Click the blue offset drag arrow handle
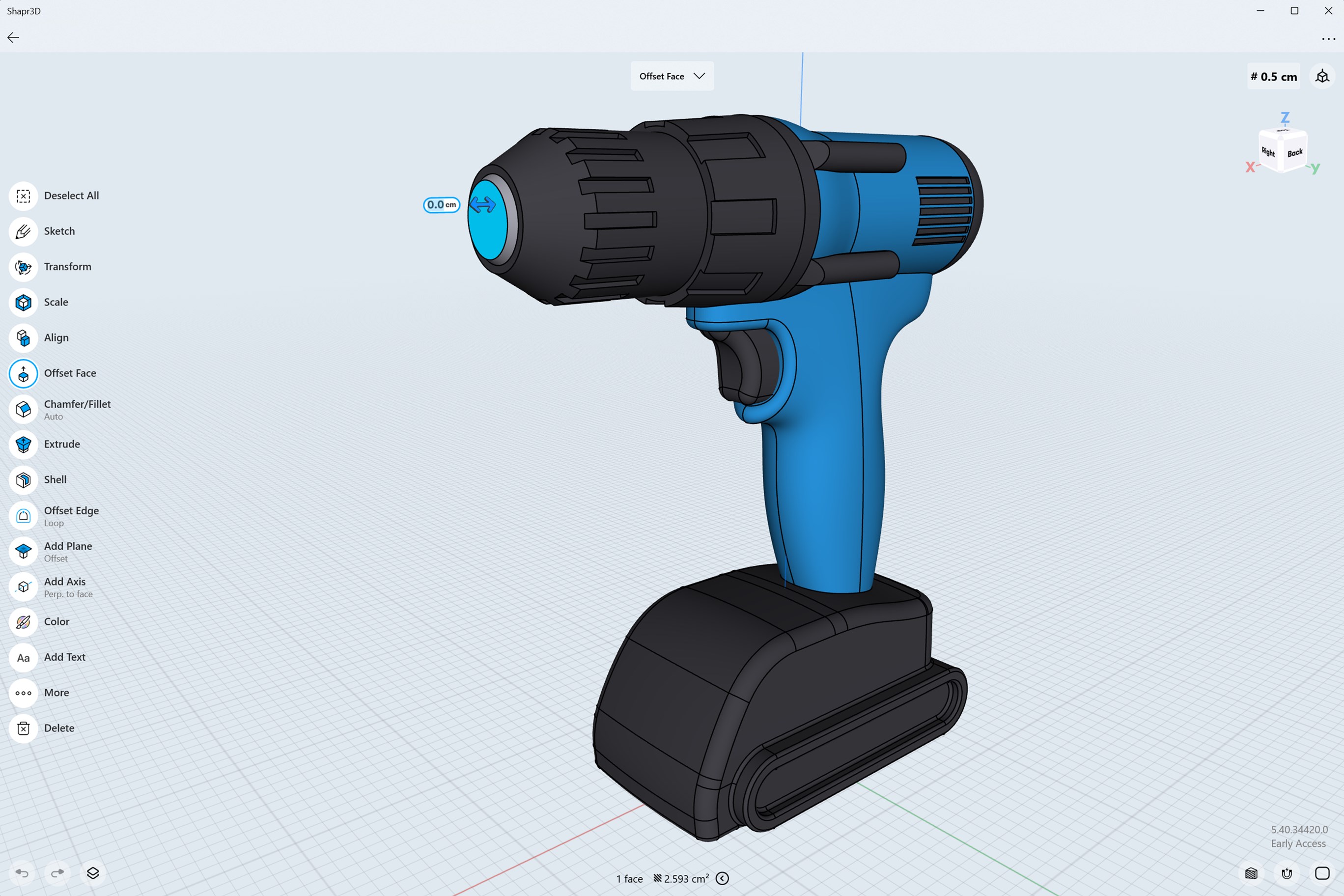Screen dimensions: 1344x896 pos(482,204)
